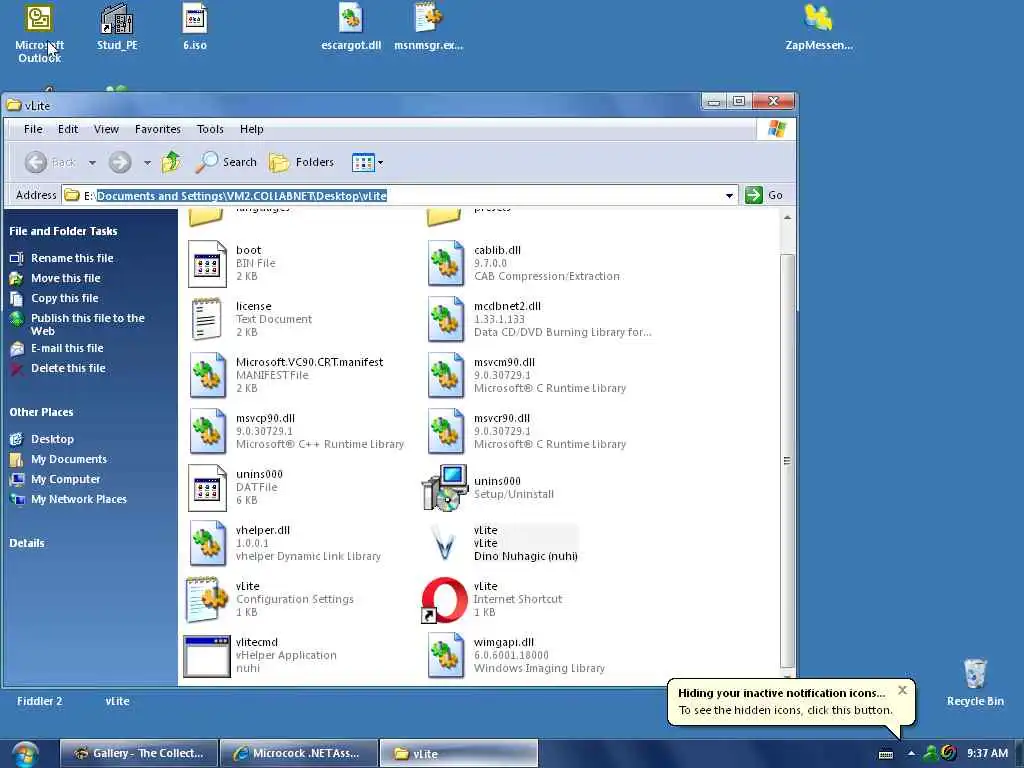Select escargot.dll on the desktop
The image size is (1024, 768).
pyautogui.click(x=351, y=27)
